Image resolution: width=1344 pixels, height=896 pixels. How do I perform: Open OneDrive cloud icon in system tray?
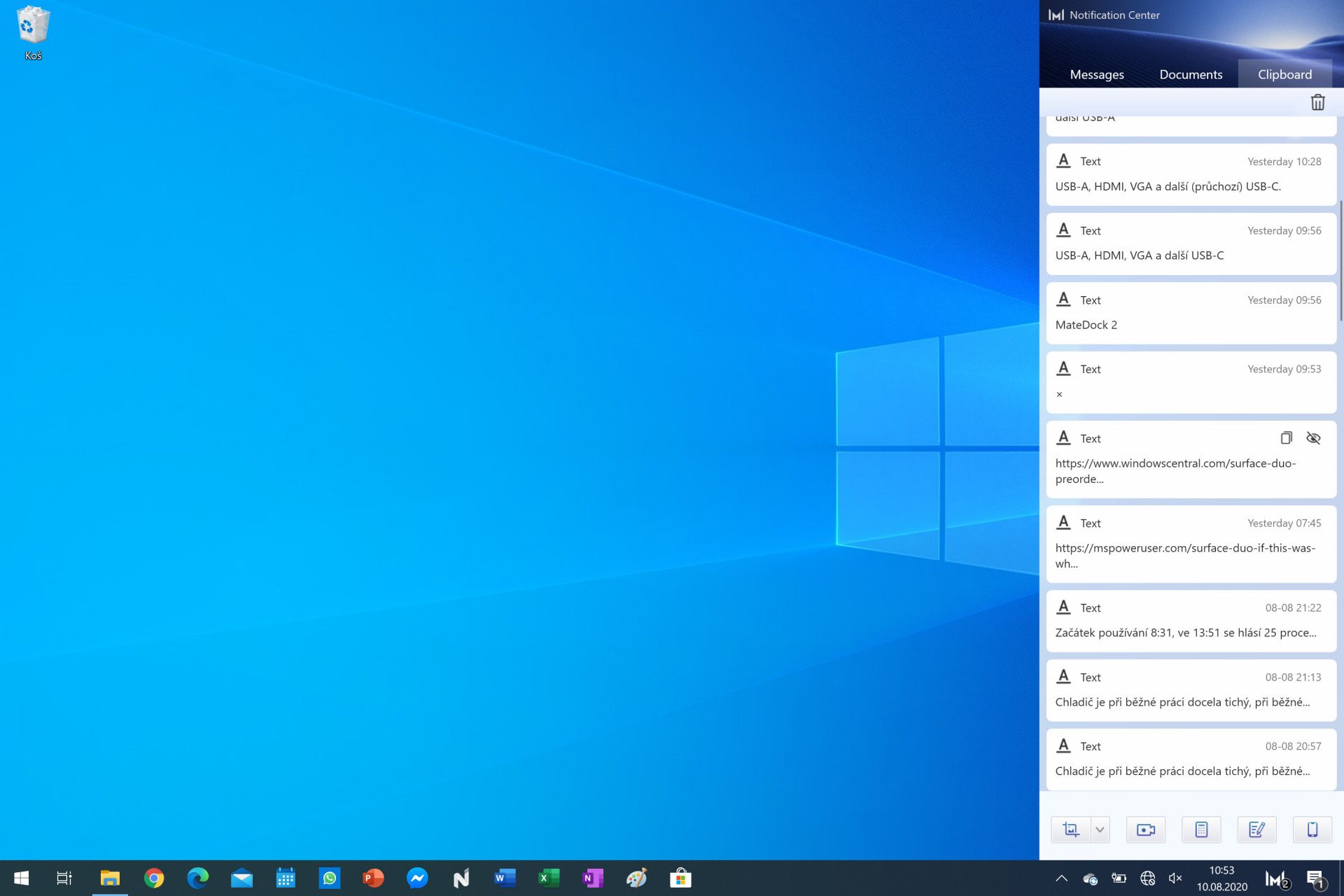pos(1090,878)
